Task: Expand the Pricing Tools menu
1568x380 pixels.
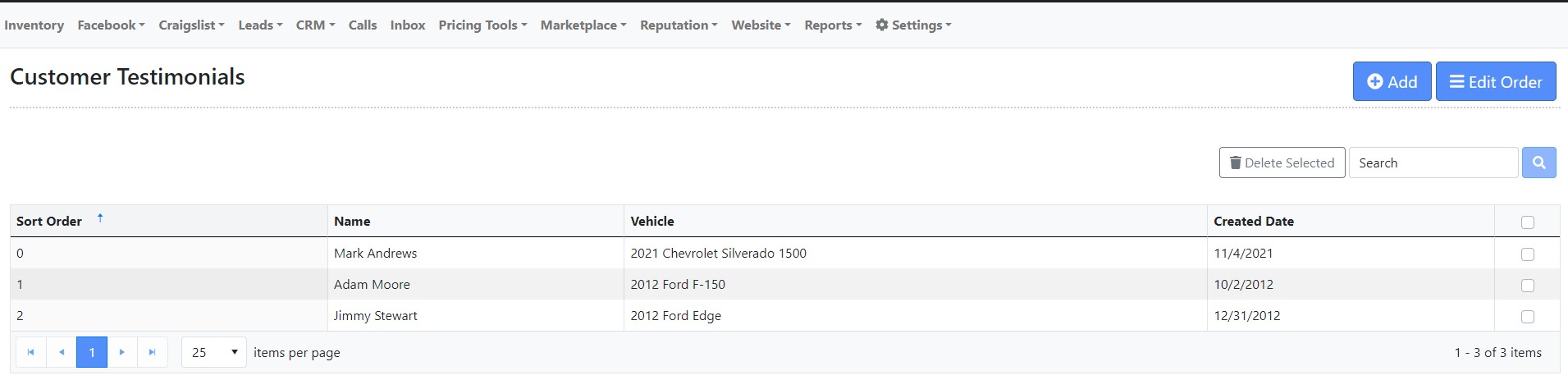Action: pos(482,25)
